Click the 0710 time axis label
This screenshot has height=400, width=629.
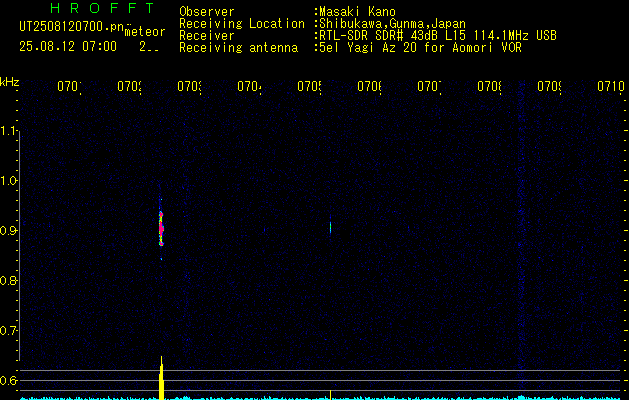pos(611,86)
